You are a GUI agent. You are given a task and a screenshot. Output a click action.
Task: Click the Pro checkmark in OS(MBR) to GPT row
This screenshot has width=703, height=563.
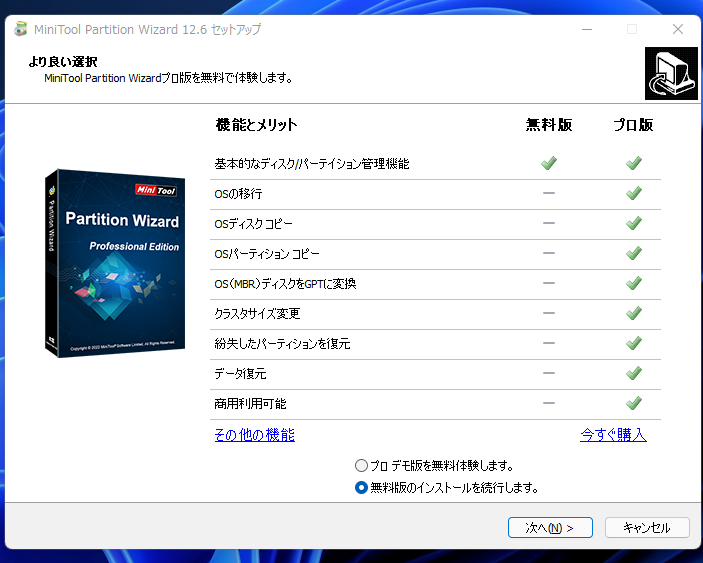pos(634,283)
